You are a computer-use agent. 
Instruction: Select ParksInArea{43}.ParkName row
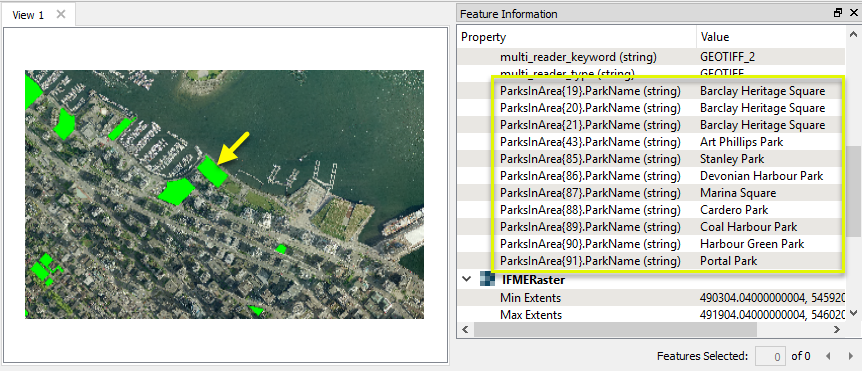(651, 142)
